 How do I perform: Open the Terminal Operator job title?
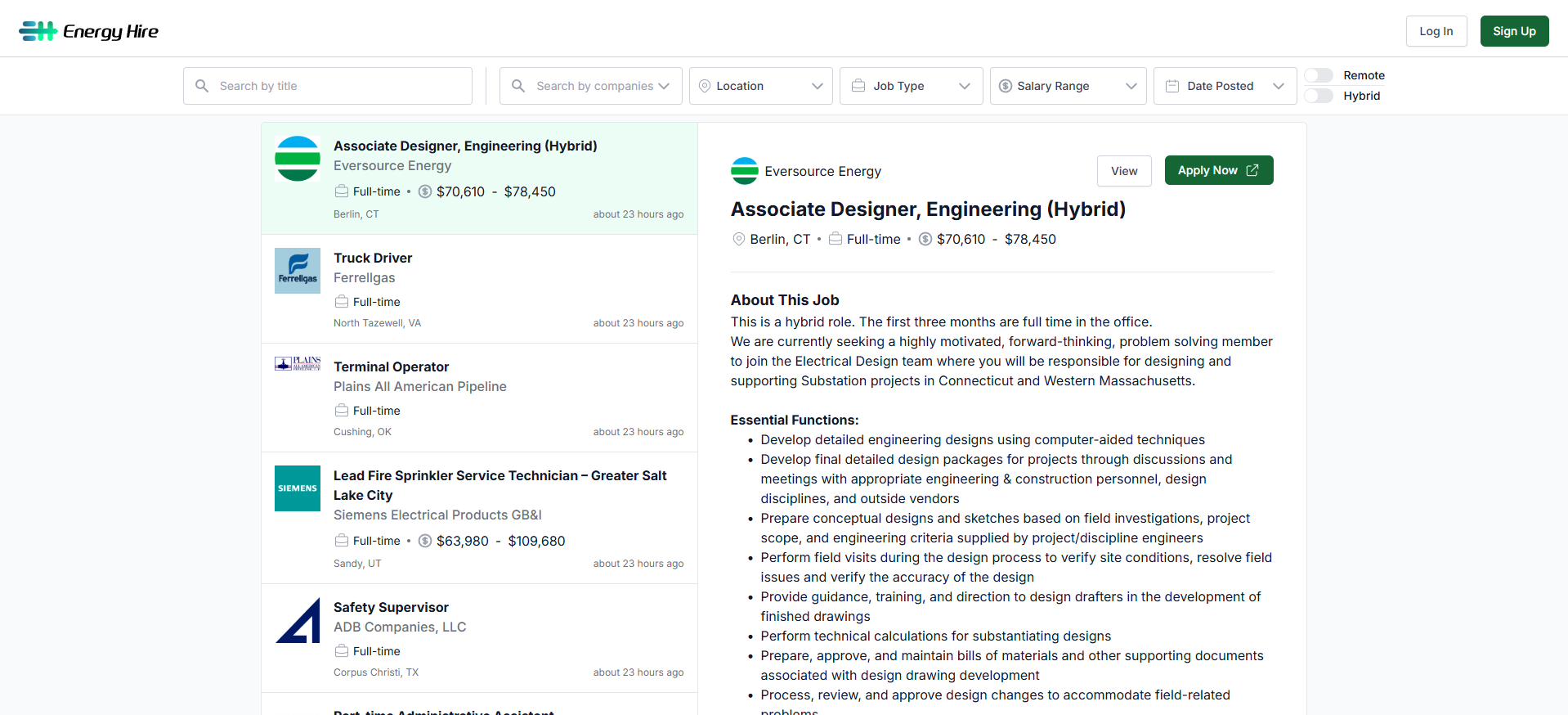(391, 366)
